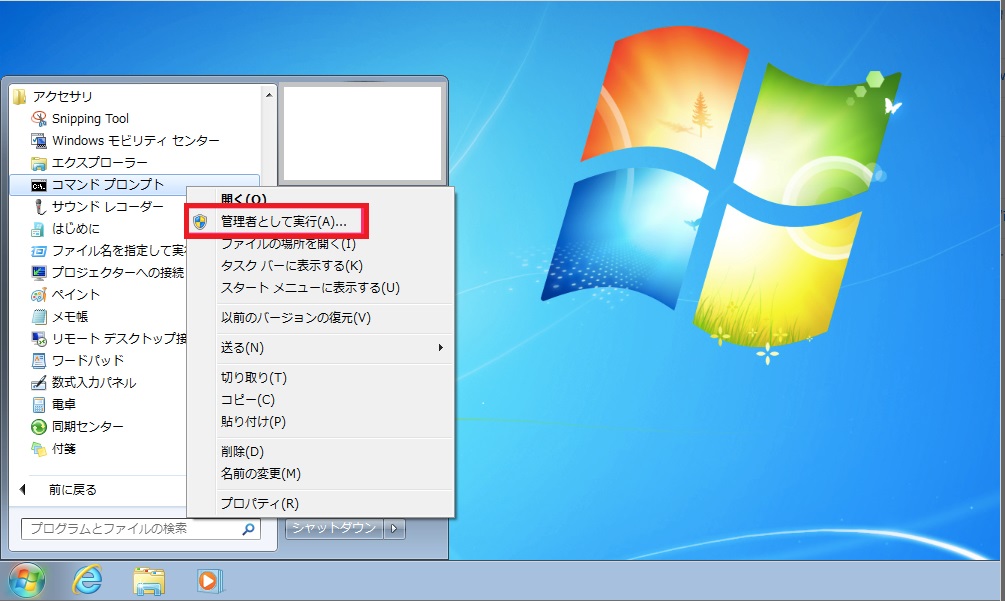The height and width of the screenshot is (601, 1005).
Task: Choose 削除(D) in the context menu
Action: [242, 452]
